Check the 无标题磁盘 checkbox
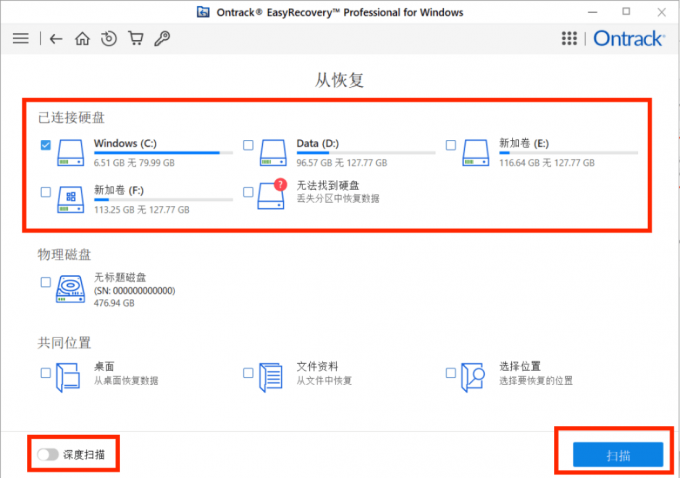Image resolution: width=680 pixels, height=478 pixels. tap(46, 282)
